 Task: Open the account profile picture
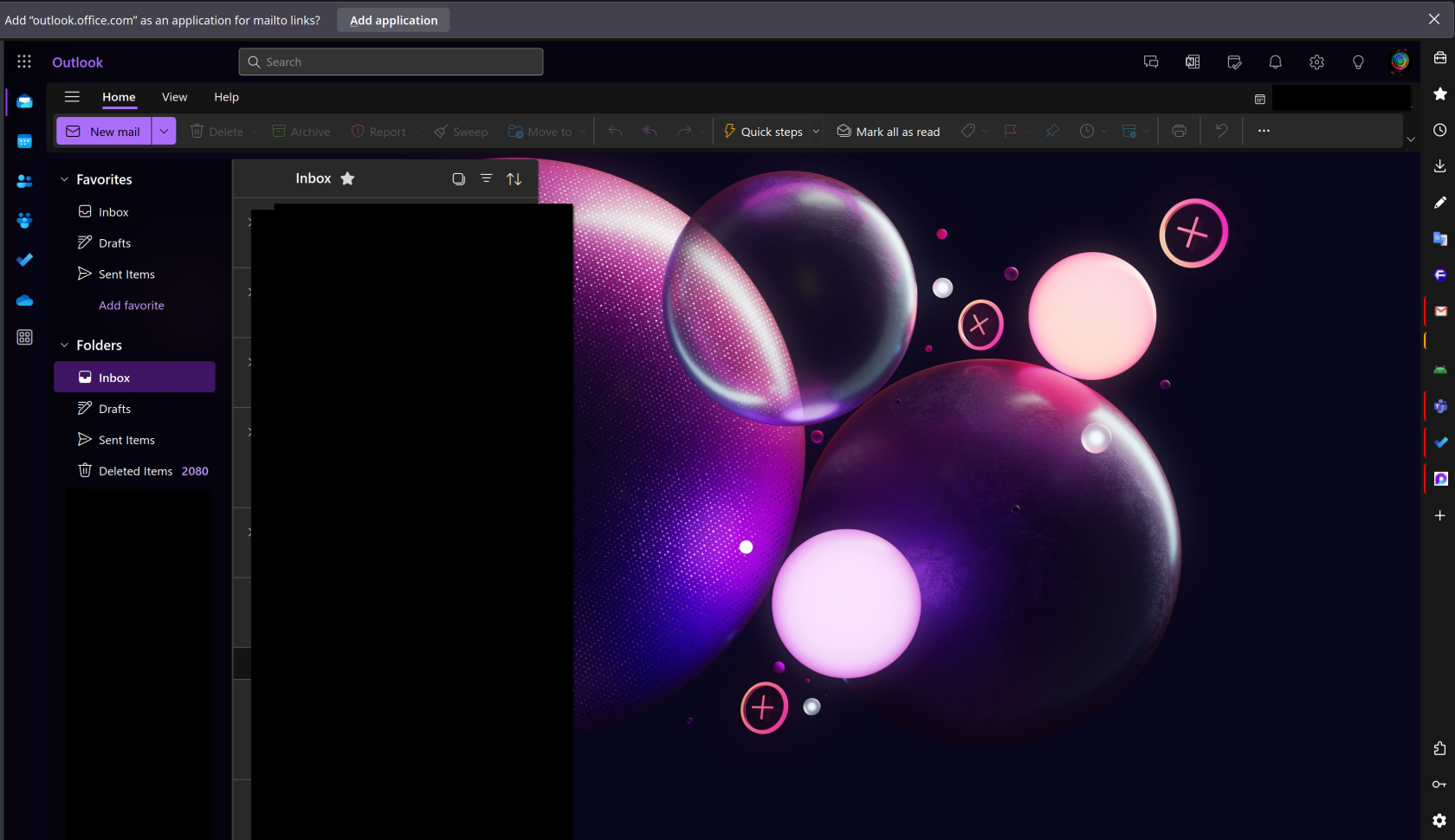pos(1400,61)
